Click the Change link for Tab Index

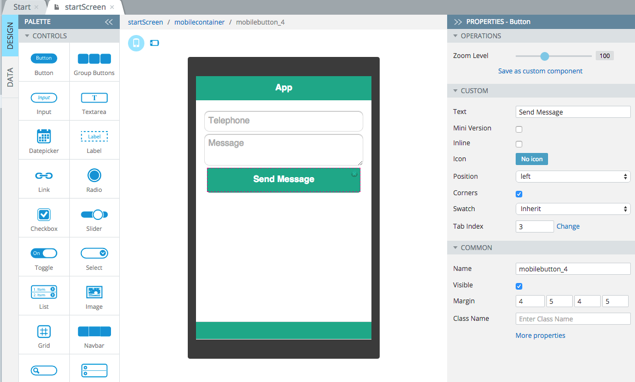click(568, 226)
